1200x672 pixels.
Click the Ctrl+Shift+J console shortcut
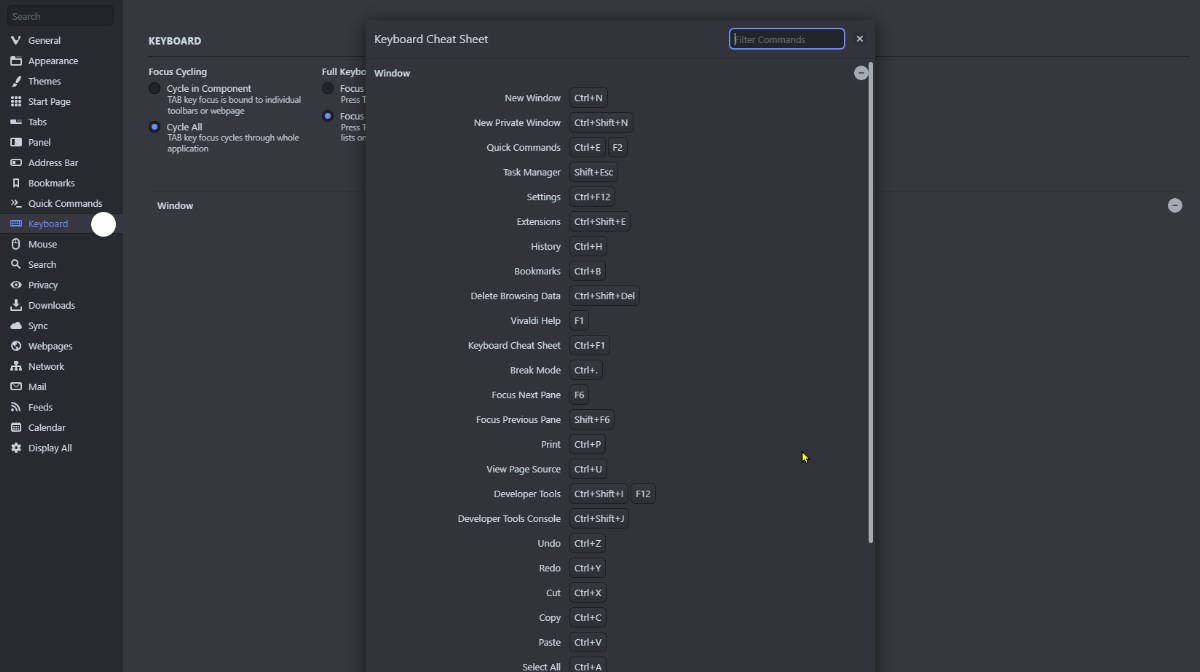(599, 519)
